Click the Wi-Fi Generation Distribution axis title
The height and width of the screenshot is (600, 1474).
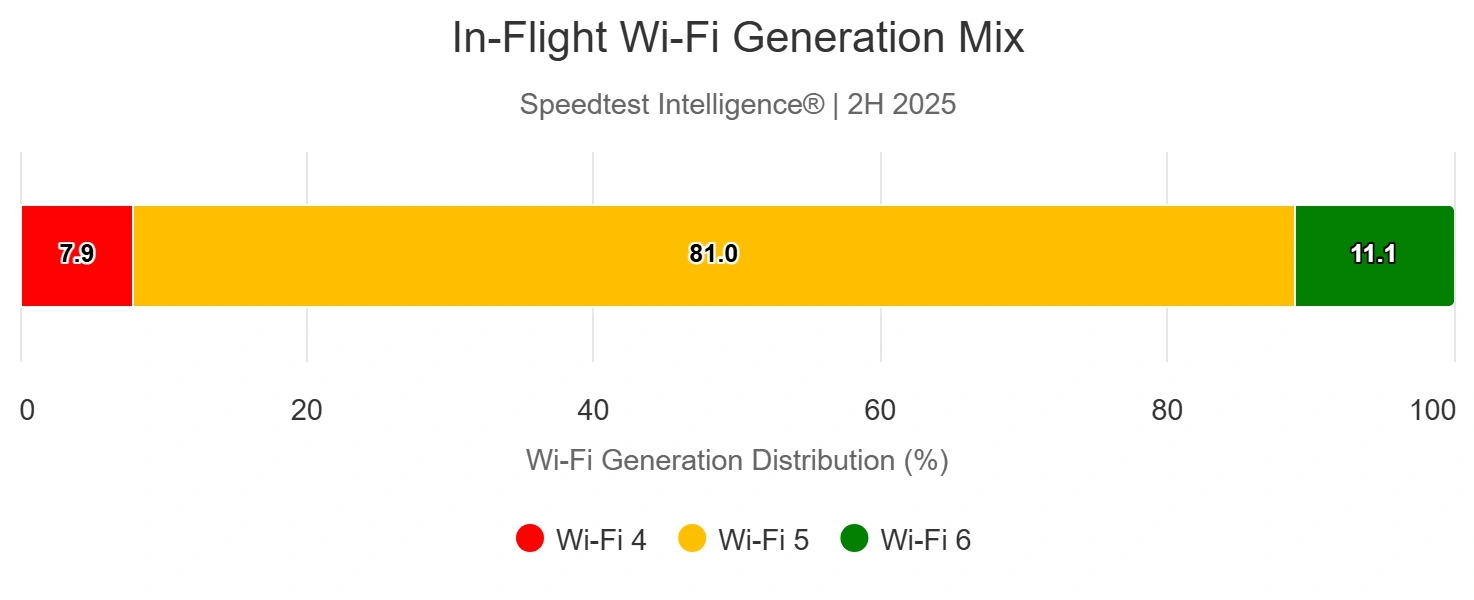pyautogui.click(x=737, y=460)
